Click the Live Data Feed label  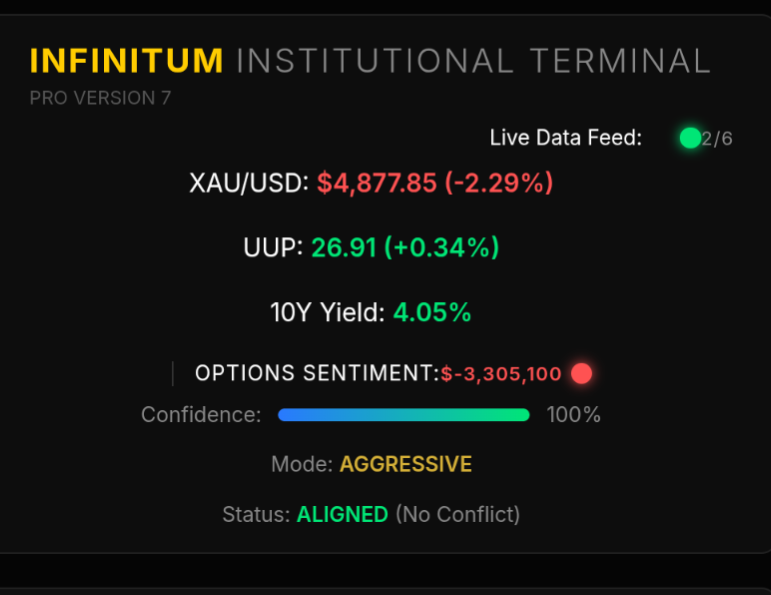click(x=565, y=138)
